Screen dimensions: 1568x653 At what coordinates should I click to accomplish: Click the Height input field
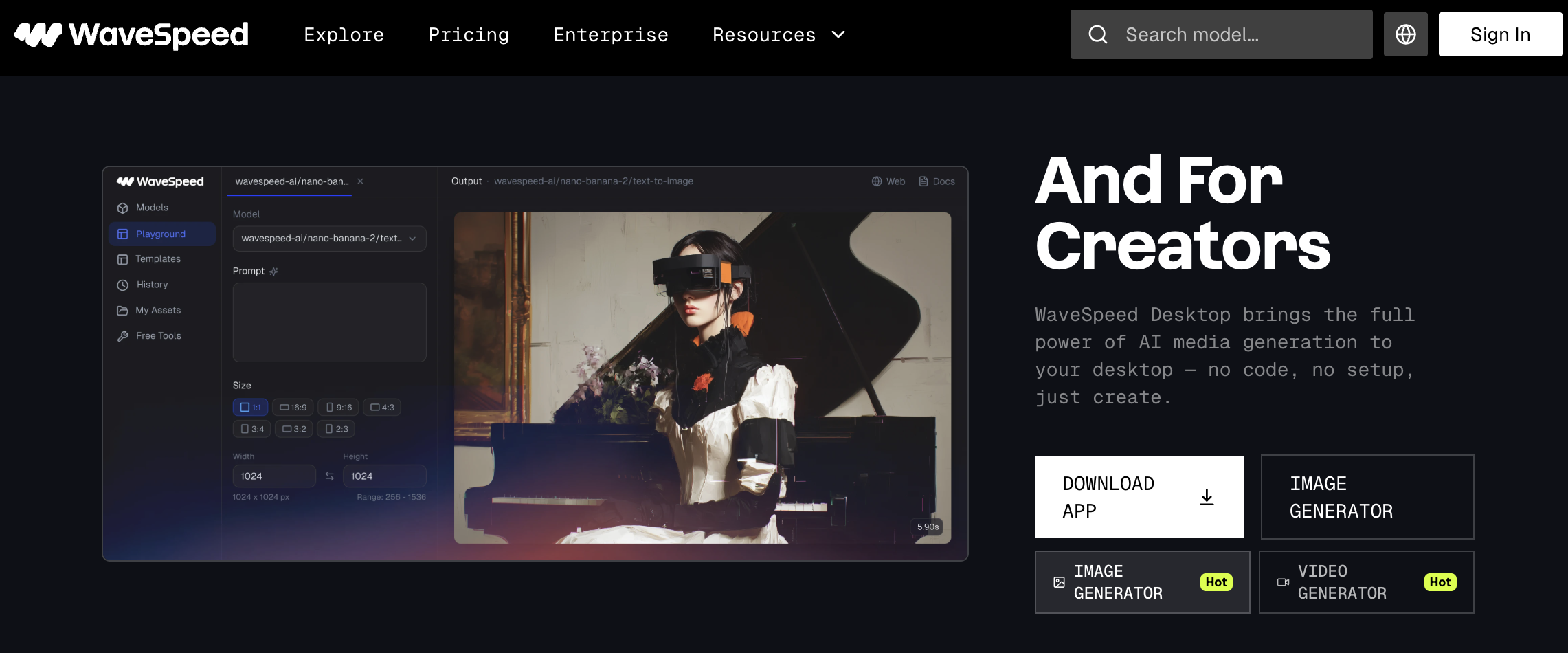[x=385, y=476]
